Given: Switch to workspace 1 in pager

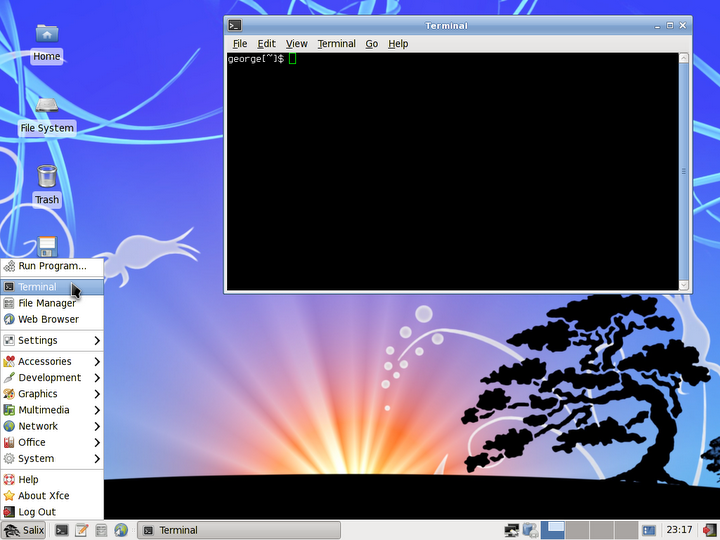Looking at the screenshot, I should [553, 530].
